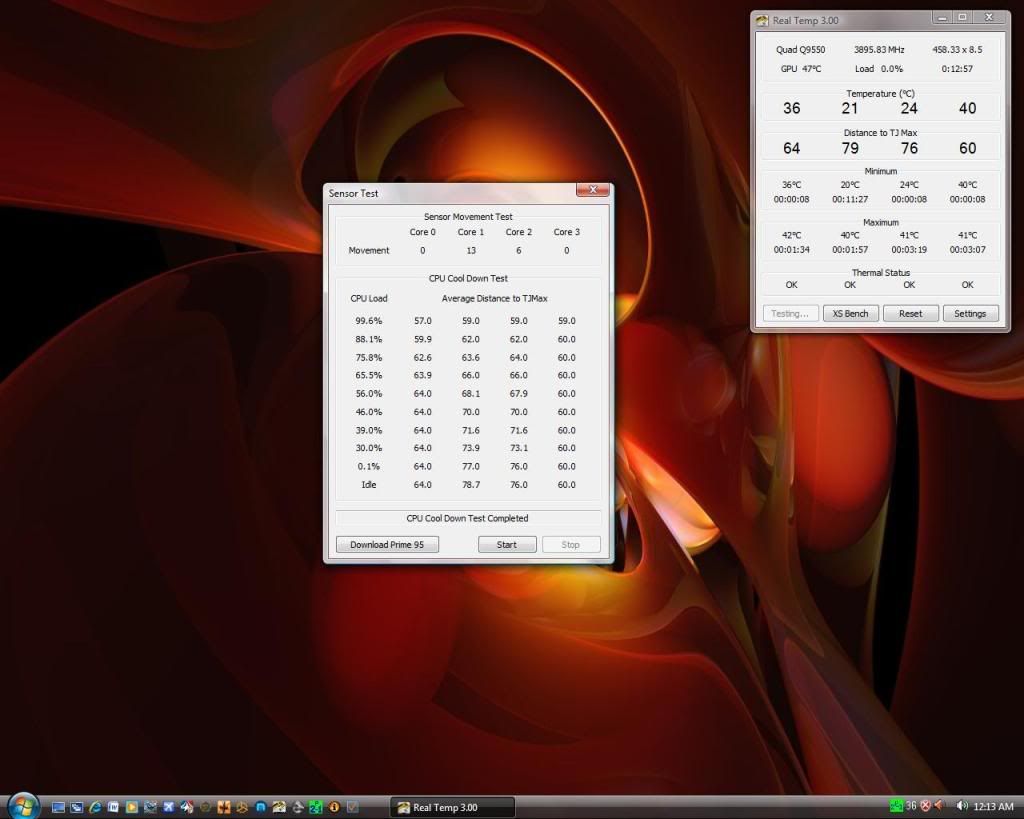Click the Show Desktop quick launch icon

coord(58,806)
